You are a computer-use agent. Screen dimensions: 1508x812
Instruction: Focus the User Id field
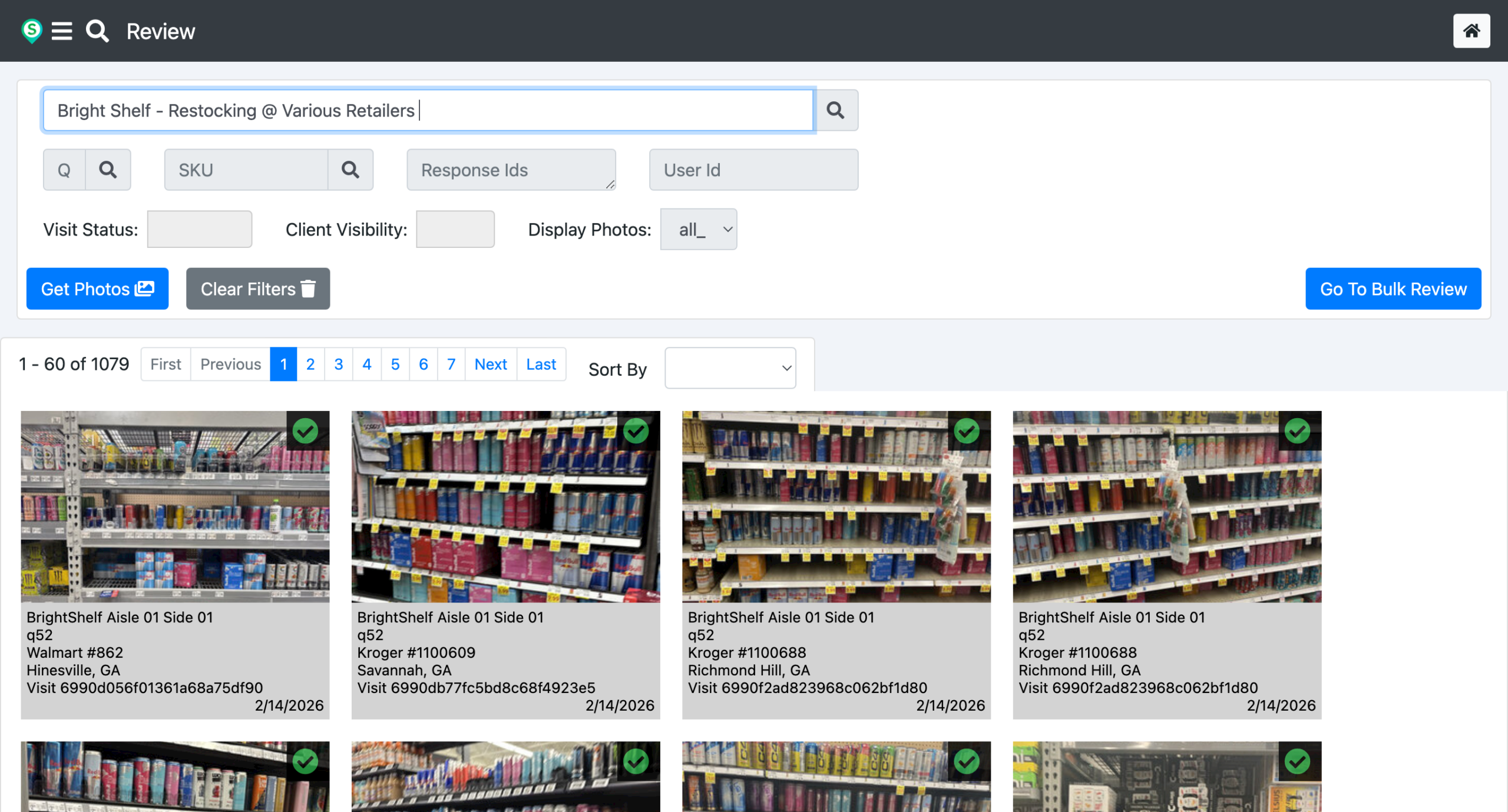tap(753, 170)
